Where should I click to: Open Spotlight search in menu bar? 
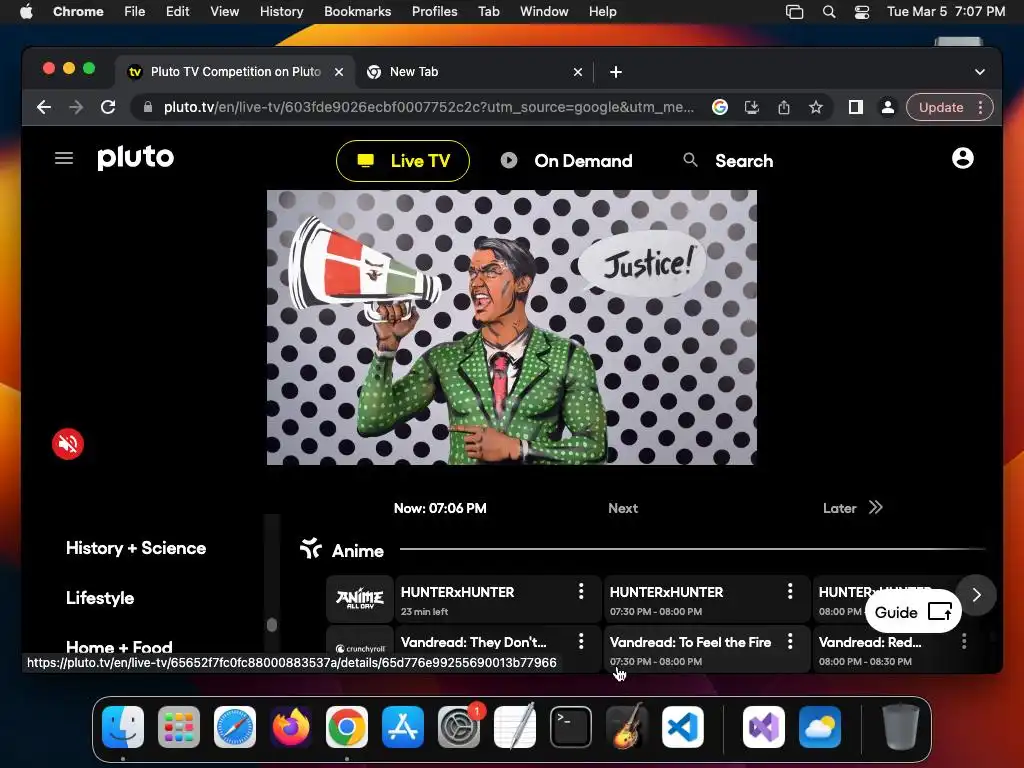829,11
